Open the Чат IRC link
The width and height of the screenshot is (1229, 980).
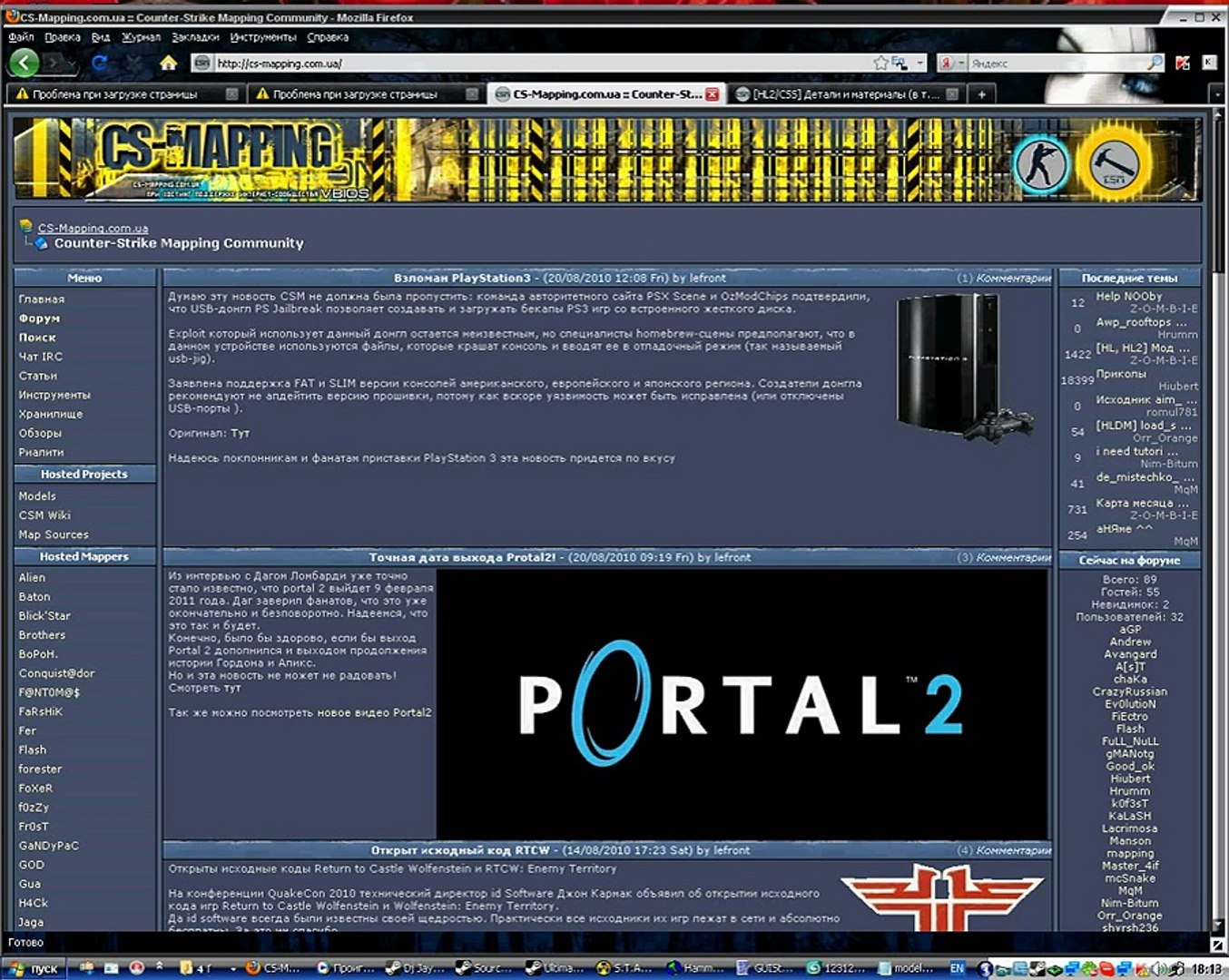tap(41, 357)
